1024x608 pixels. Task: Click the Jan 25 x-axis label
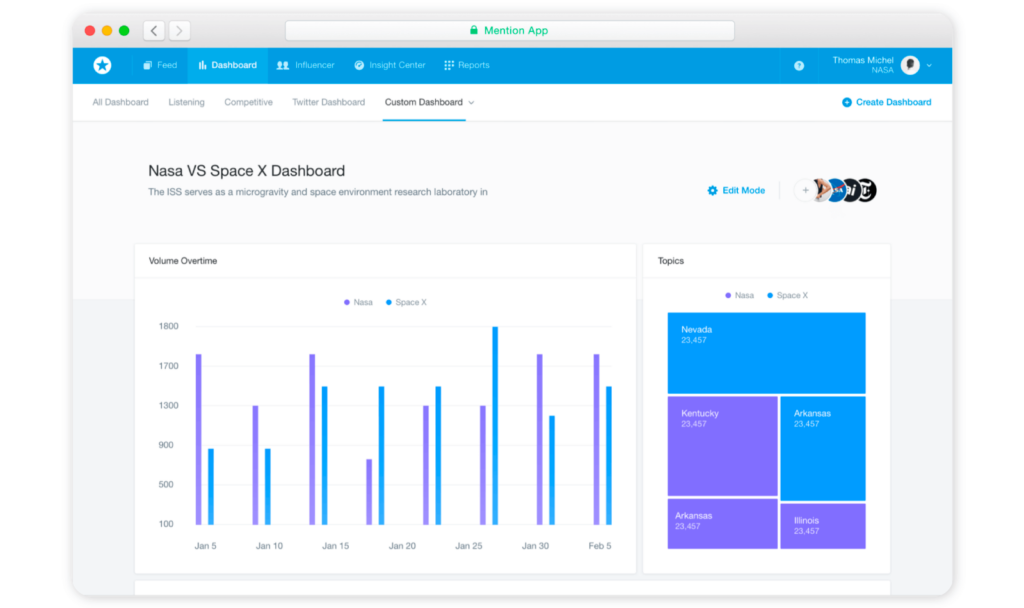[x=468, y=546]
